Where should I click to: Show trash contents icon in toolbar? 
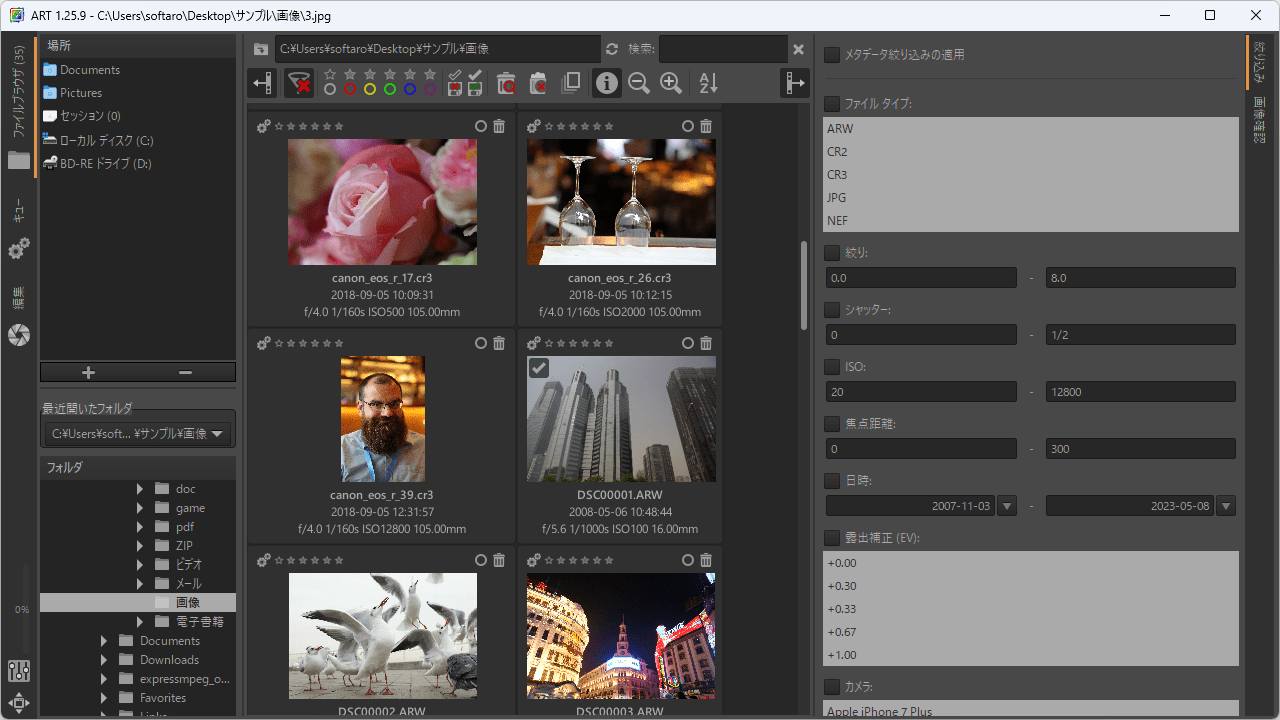coord(507,84)
